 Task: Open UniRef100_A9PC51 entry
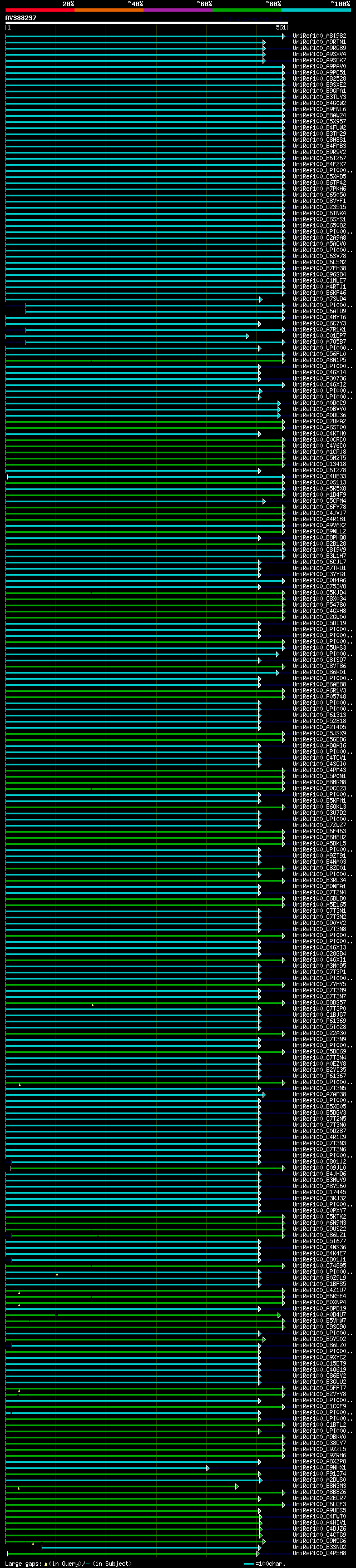(319, 72)
